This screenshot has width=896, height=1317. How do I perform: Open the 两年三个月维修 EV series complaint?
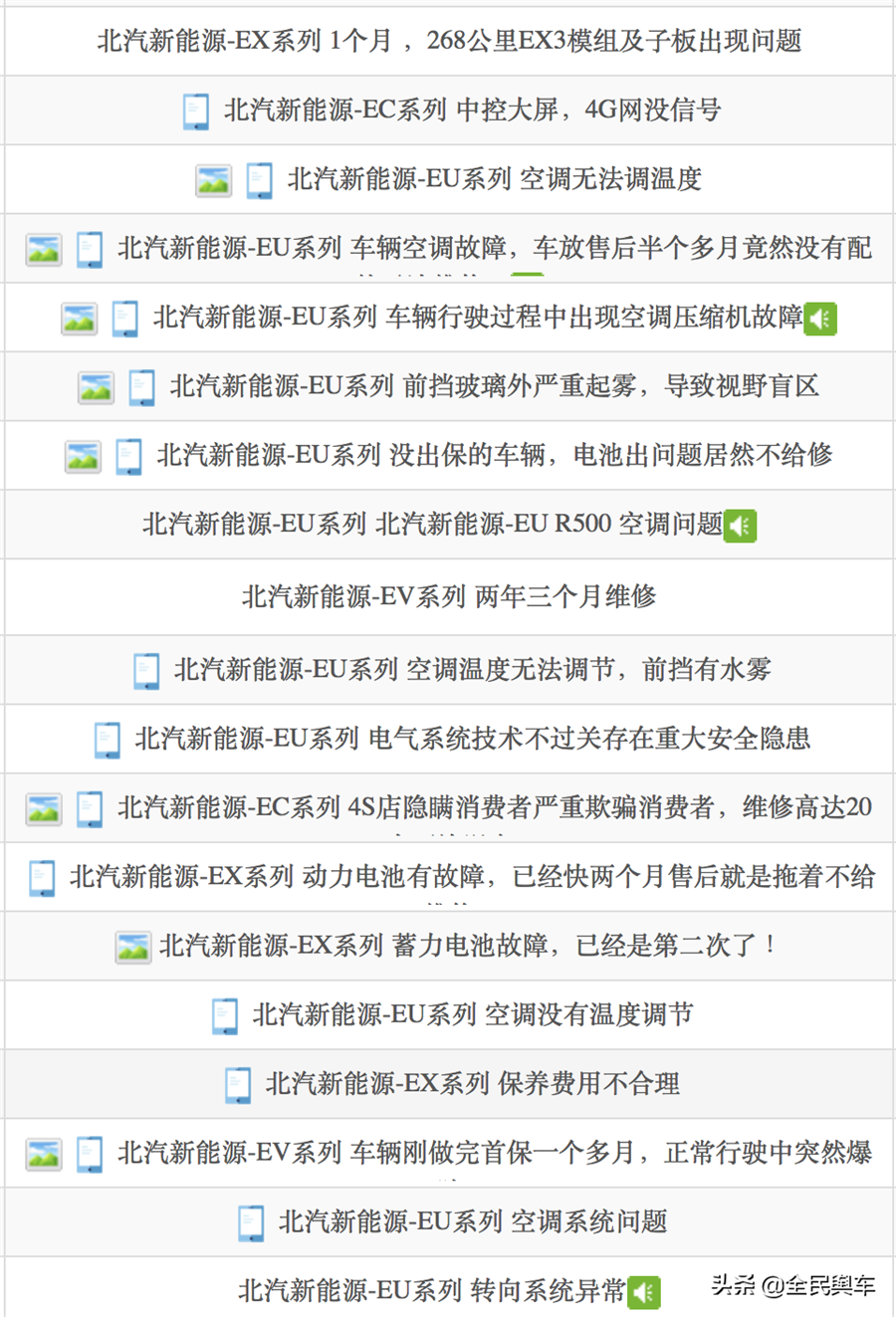click(x=449, y=596)
